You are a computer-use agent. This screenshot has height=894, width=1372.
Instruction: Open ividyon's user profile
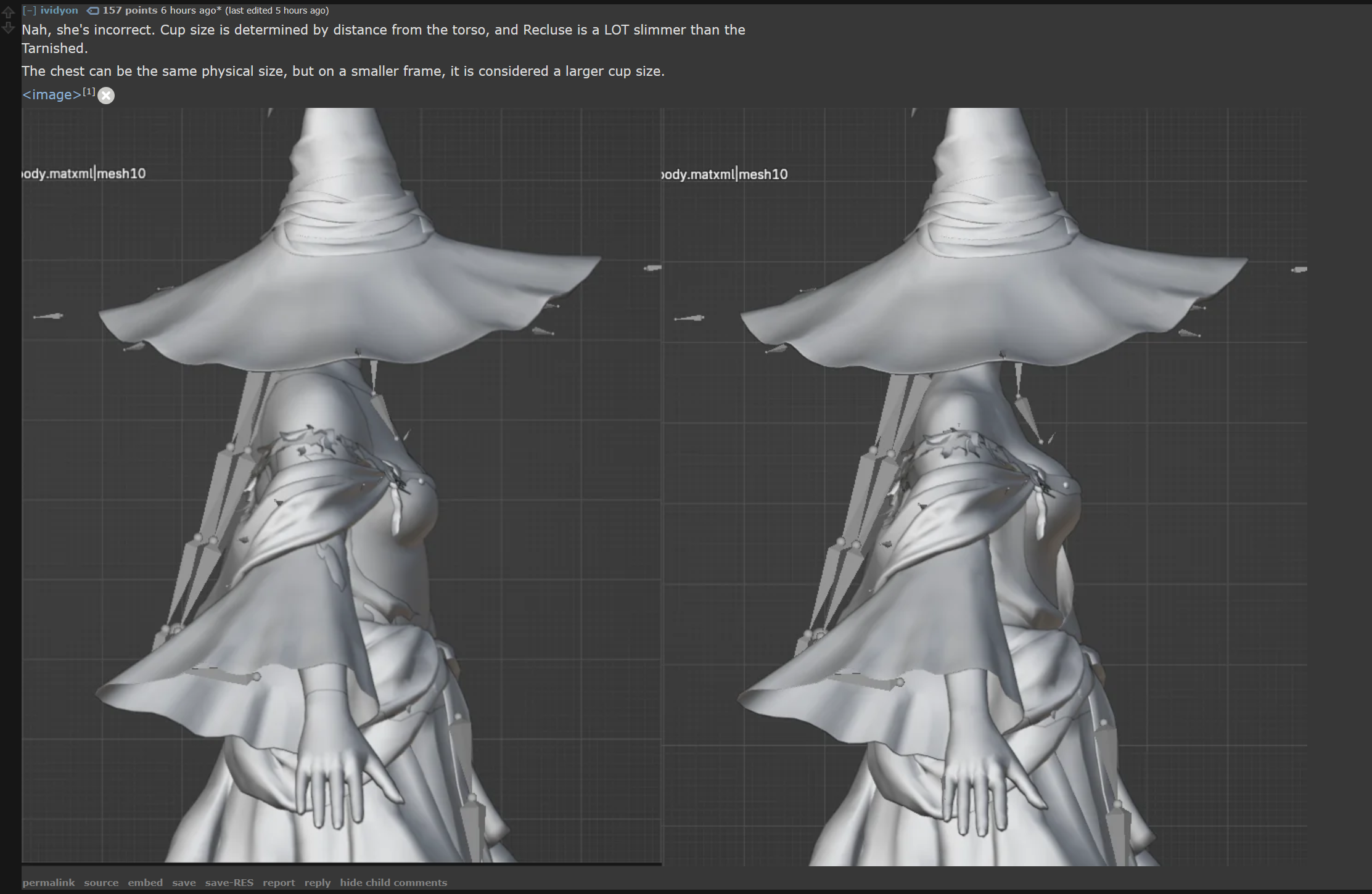pyautogui.click(x=59, y=10)
